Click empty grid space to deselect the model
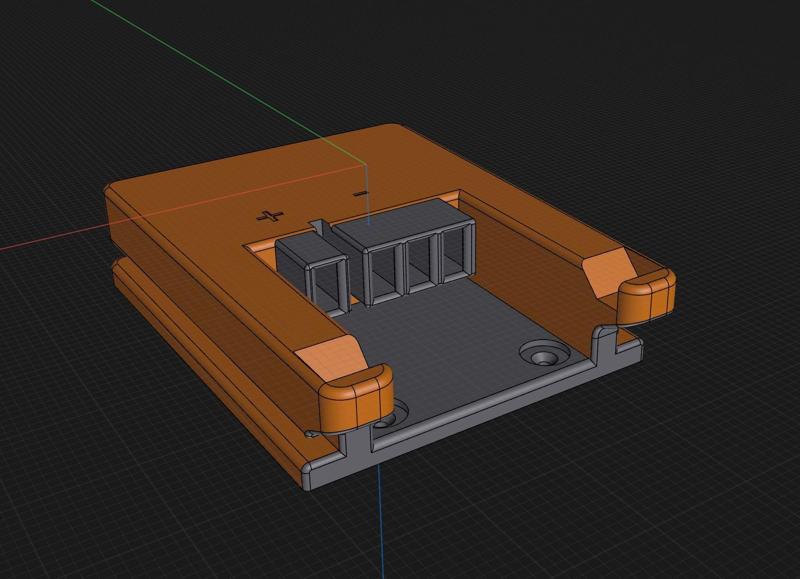 (x=650, y=480)
